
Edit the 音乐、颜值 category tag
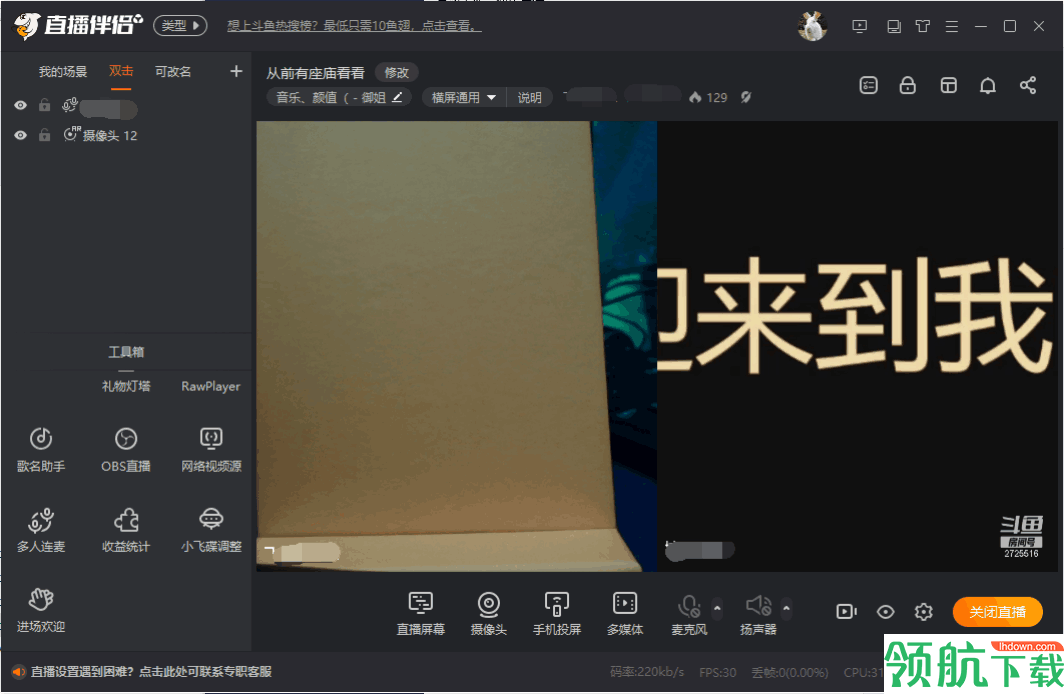(339, 97)
